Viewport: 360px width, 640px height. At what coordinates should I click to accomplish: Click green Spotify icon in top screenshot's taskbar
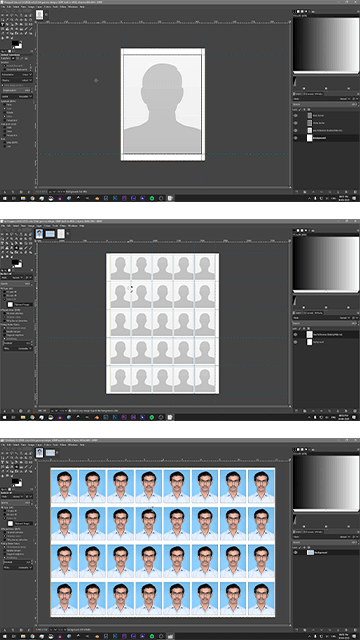click(152, 198)
